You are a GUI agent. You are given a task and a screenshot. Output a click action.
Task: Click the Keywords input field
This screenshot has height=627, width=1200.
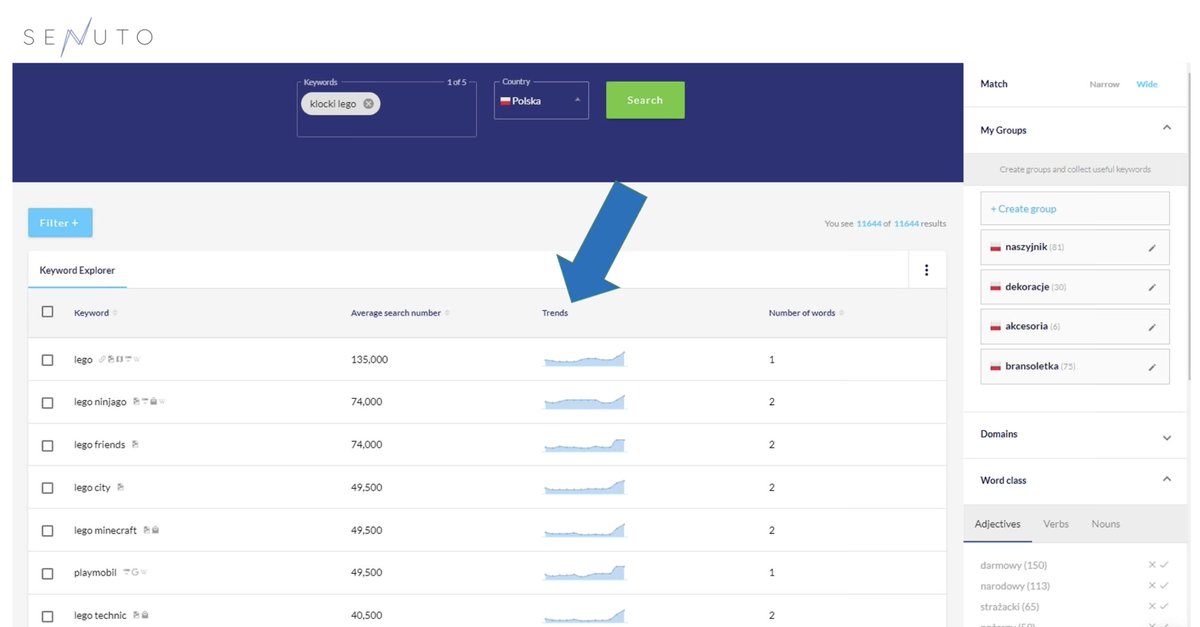coord(386,109)
